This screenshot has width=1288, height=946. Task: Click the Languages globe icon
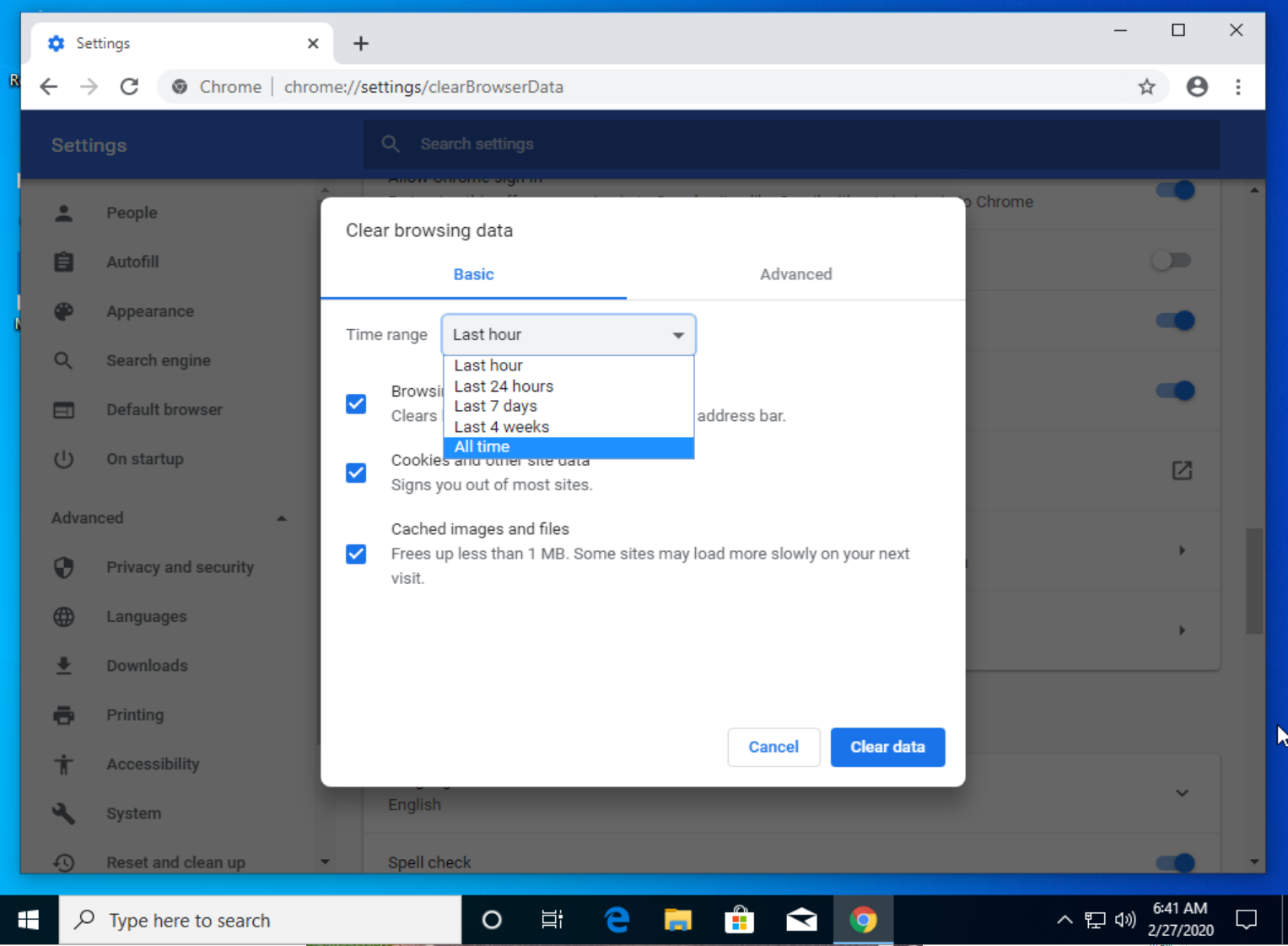pyautogui.click(x=63, y=617)
